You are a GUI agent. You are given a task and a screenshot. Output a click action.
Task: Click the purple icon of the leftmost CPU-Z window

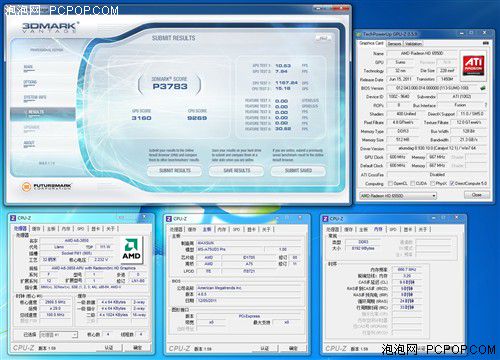(13, 218)
